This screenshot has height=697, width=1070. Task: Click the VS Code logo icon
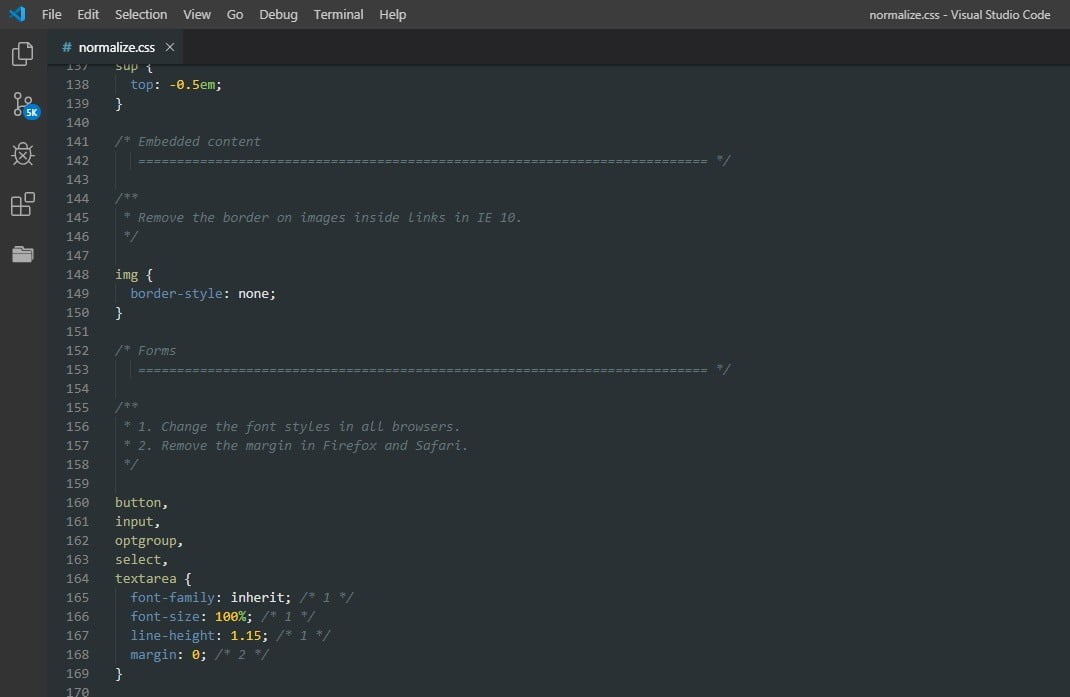click(17, 14)
